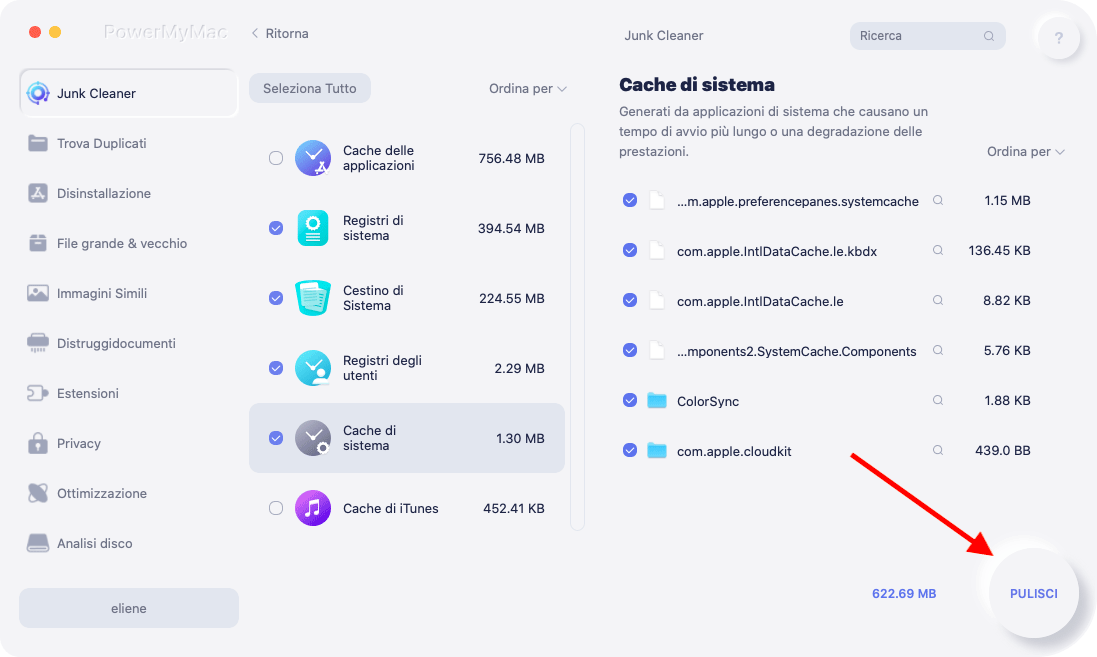Screen dimensions: 1097x657
Task: Click the Trova Duplicati folder icon
Action: 38,143
